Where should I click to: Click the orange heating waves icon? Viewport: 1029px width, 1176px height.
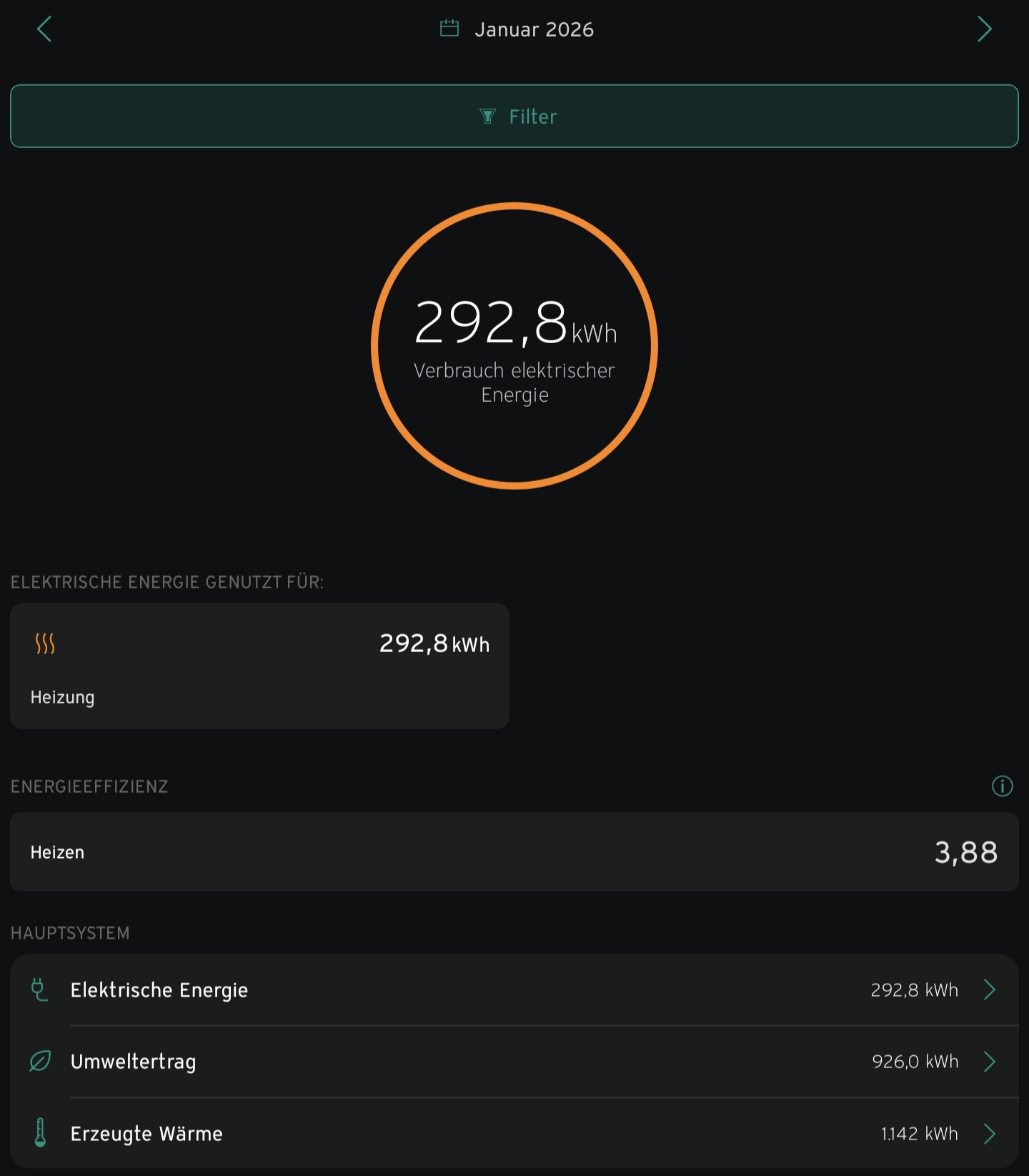45,643
